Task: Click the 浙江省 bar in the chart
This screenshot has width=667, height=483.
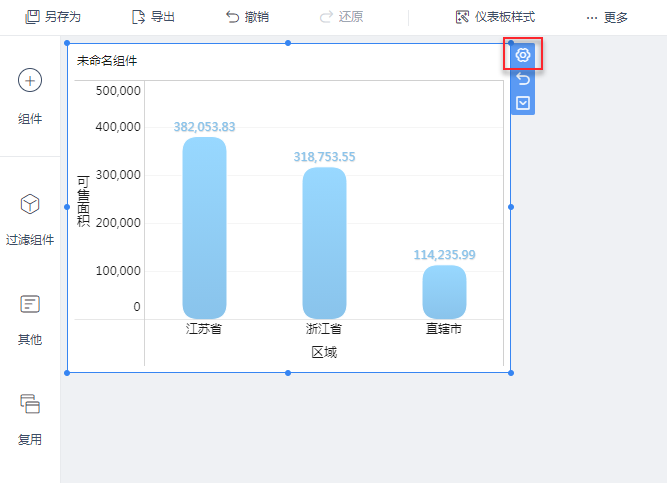Action: [324, 243]
